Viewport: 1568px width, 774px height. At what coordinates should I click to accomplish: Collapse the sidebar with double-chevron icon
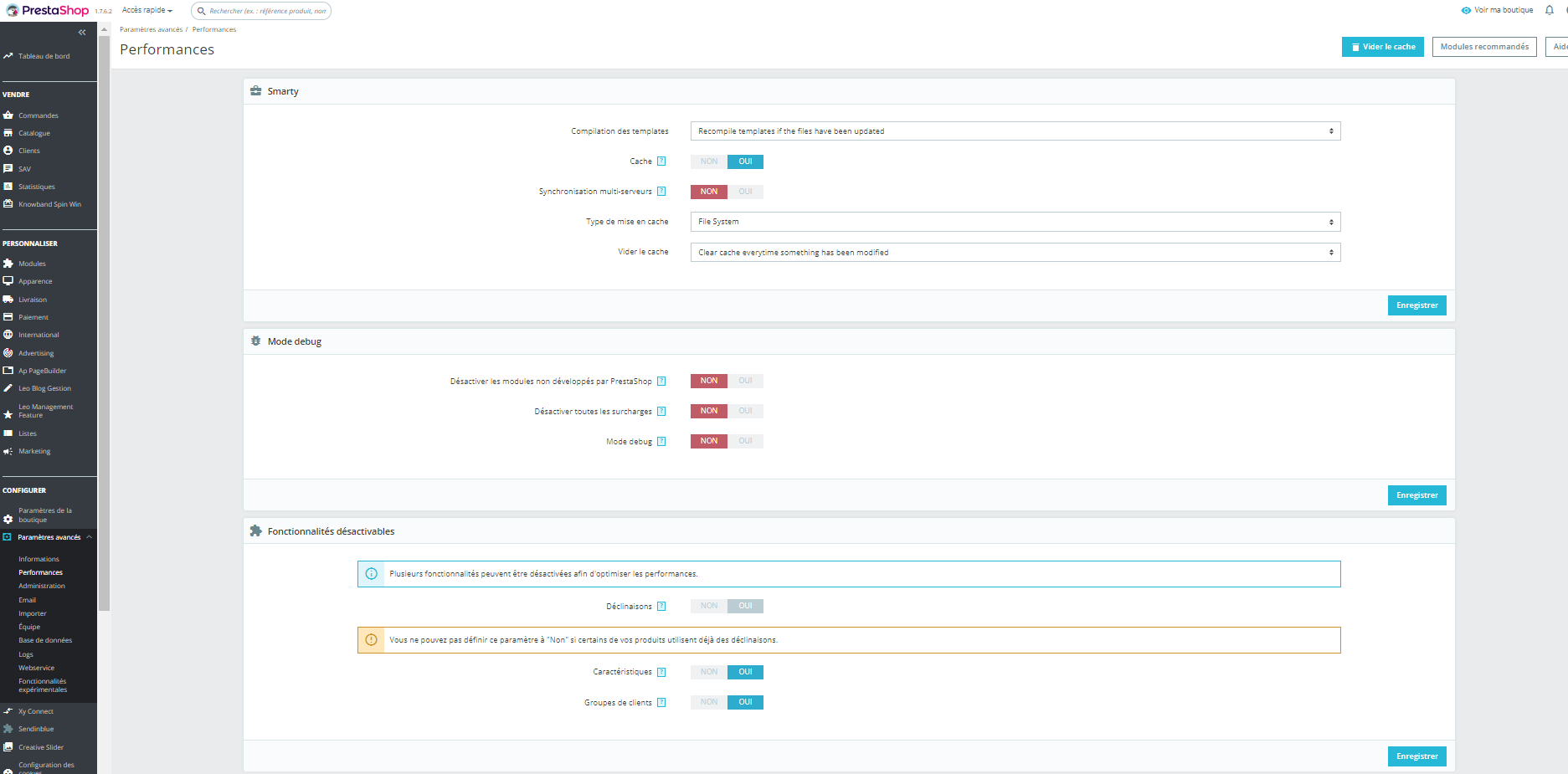82,33
